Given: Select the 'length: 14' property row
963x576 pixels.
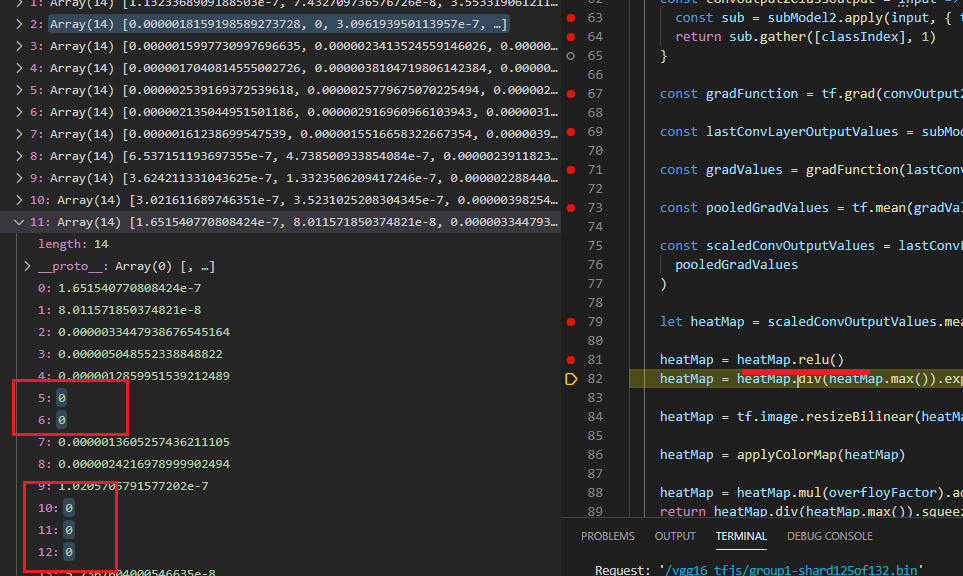Looking at the screenshot, I should point(73,244).
